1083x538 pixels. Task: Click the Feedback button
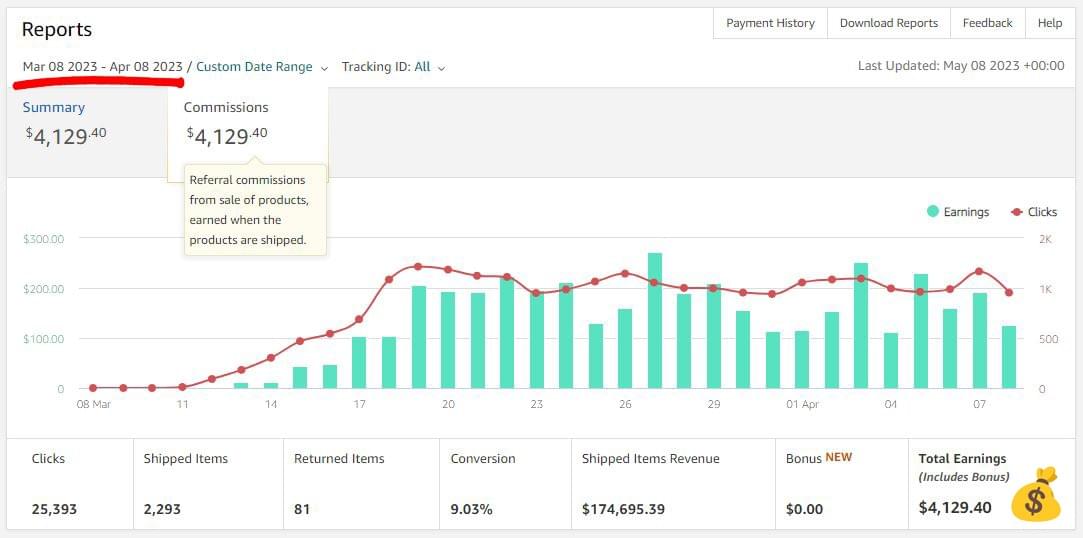(x=987, y=23)
